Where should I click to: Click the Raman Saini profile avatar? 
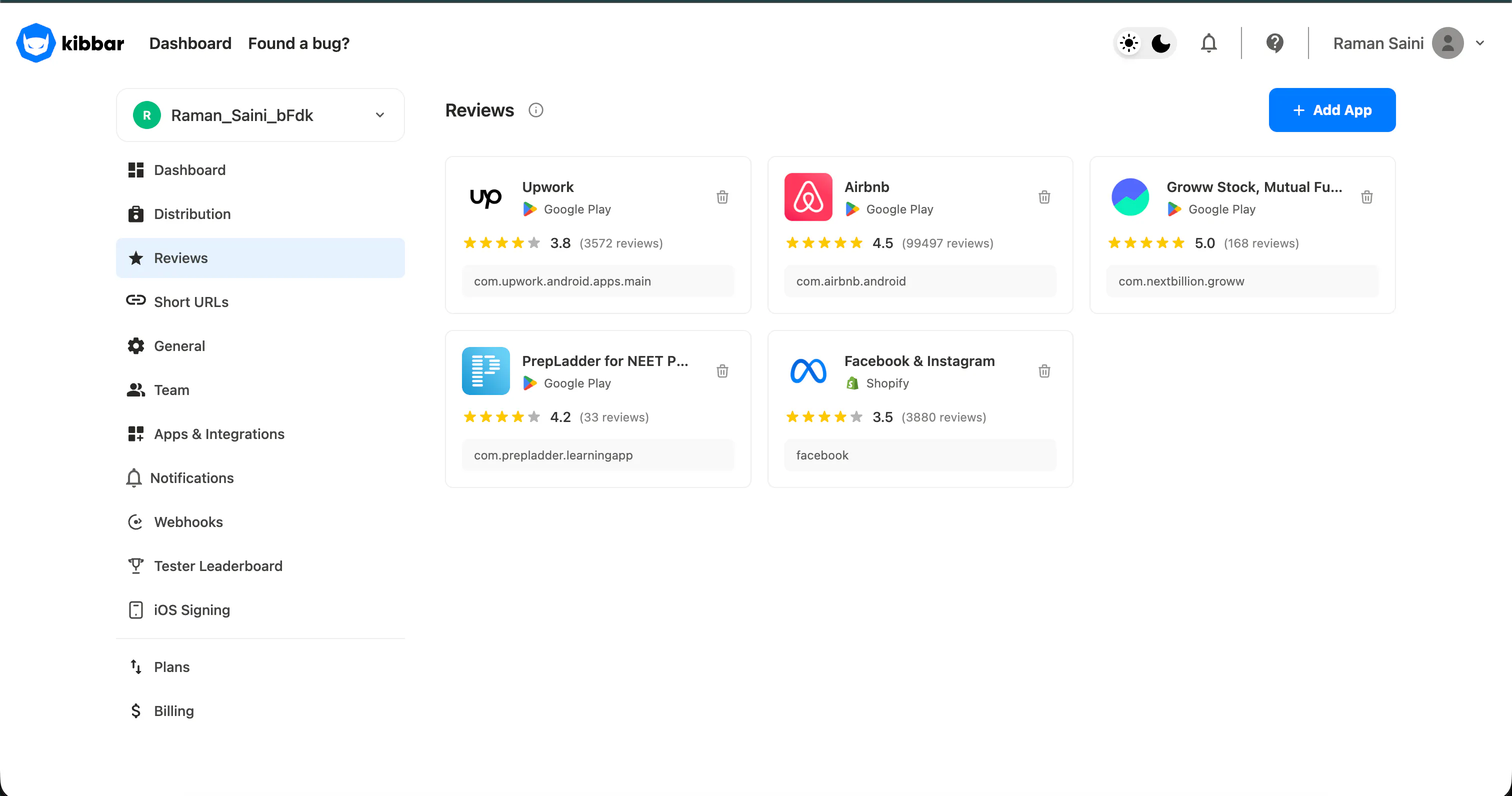[x=1447, y=43]
